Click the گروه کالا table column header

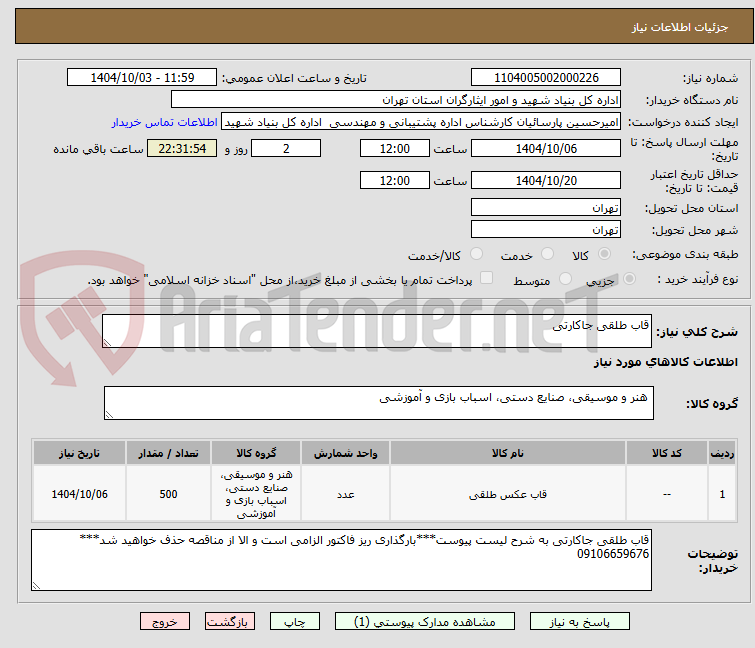[256, 453]
